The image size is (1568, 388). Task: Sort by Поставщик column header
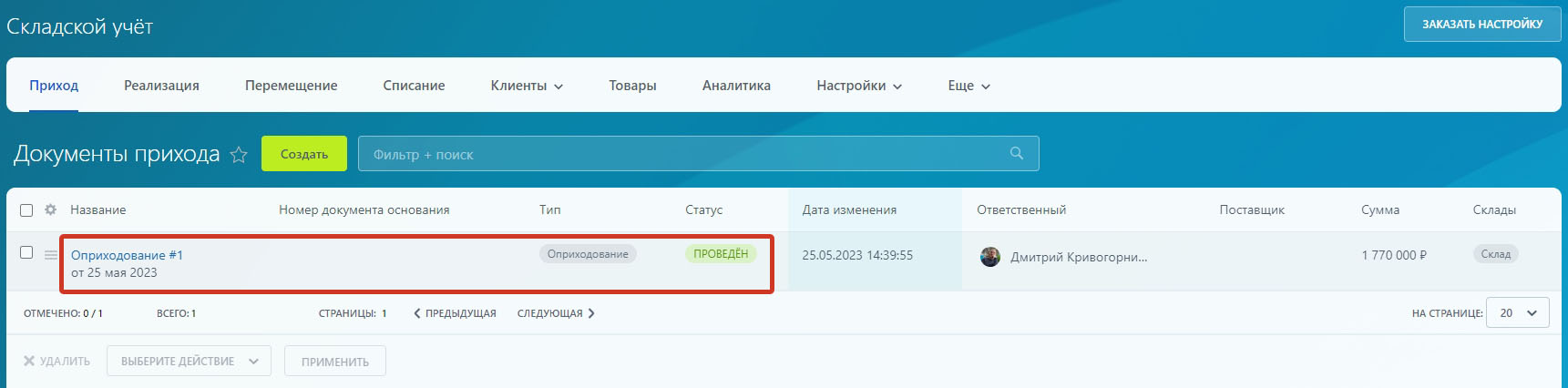pos(1252,210)
